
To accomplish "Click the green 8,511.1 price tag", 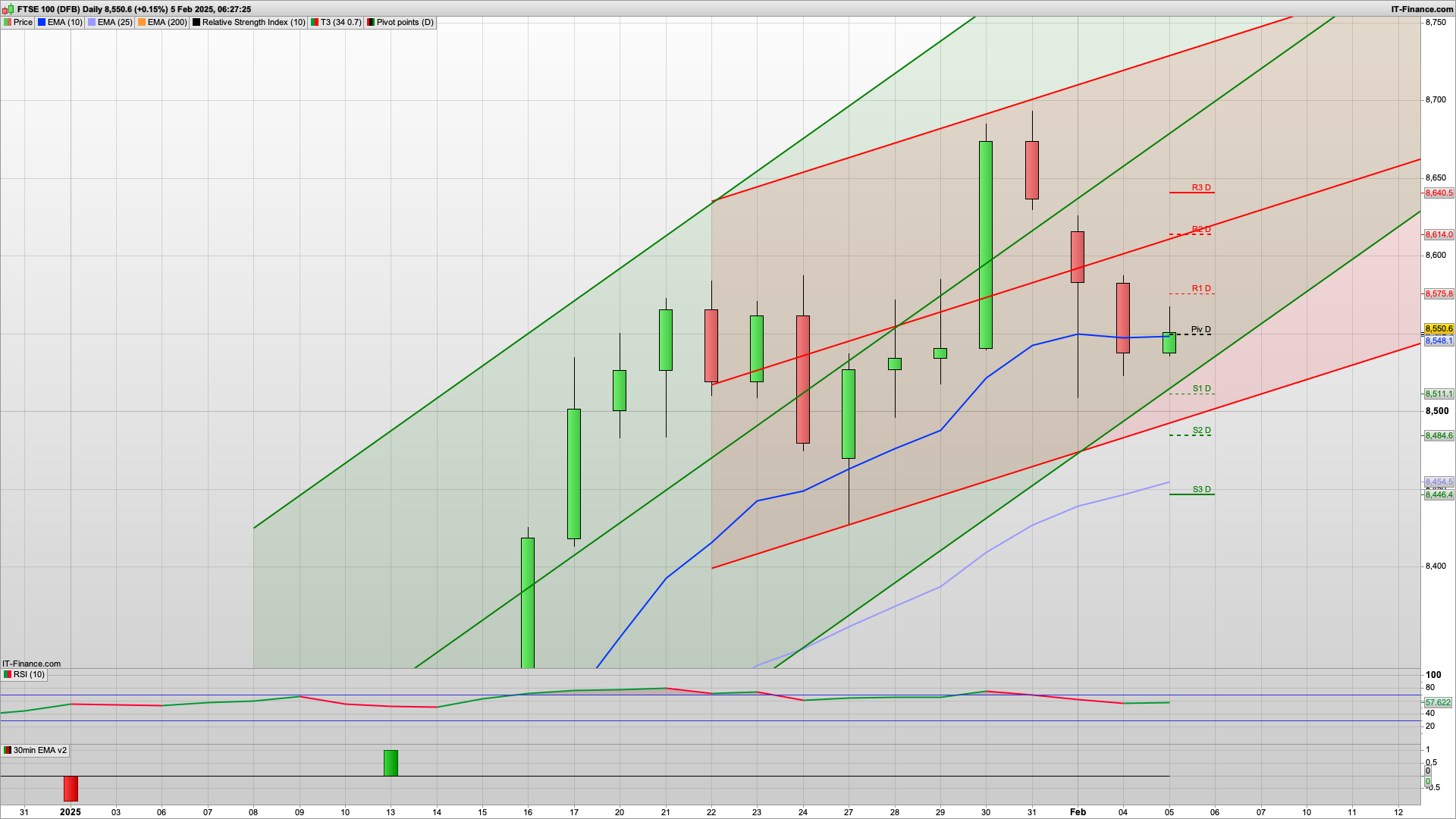I will pos(1439,394).
